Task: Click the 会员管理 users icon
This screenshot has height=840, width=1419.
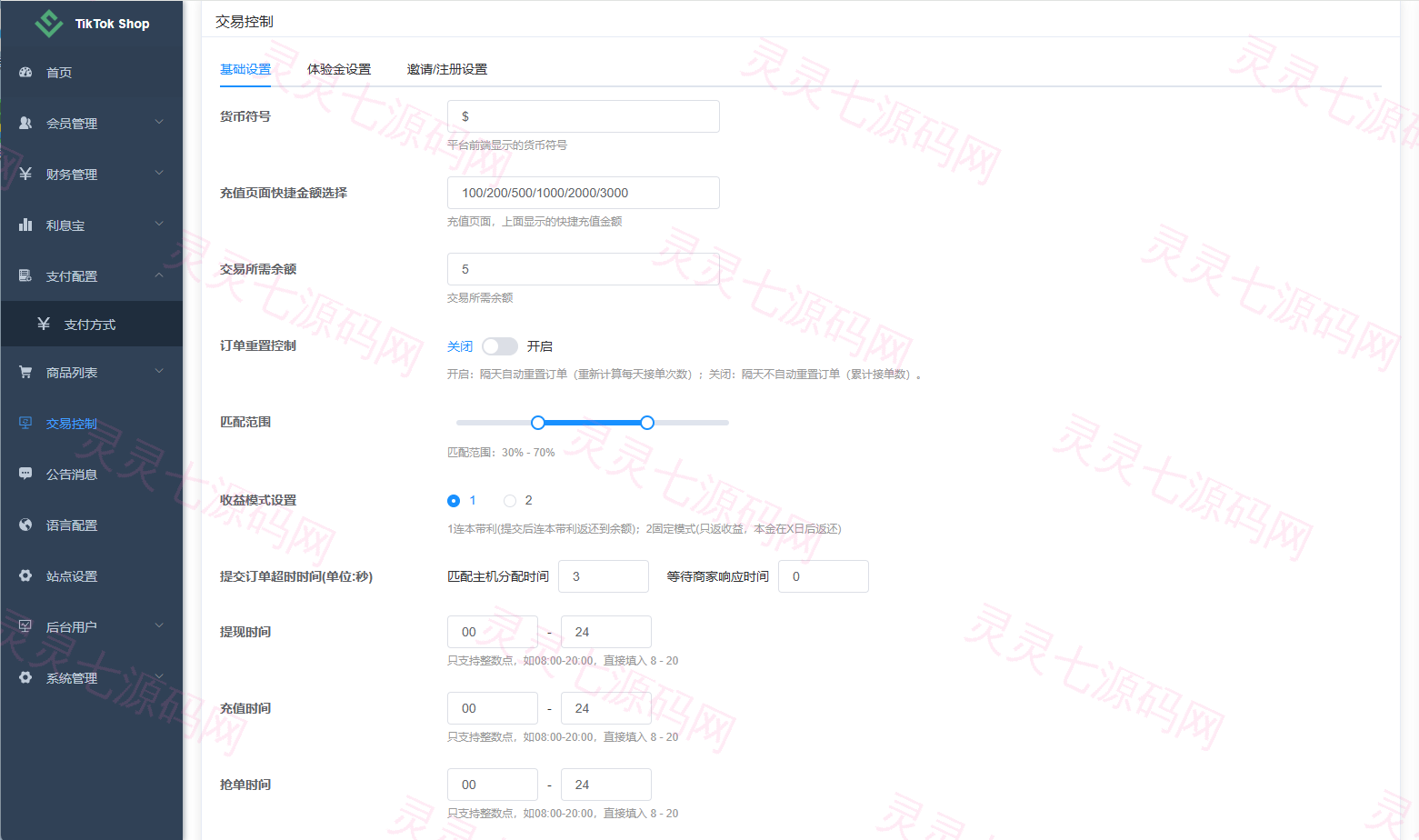Action: coord(25,123)
